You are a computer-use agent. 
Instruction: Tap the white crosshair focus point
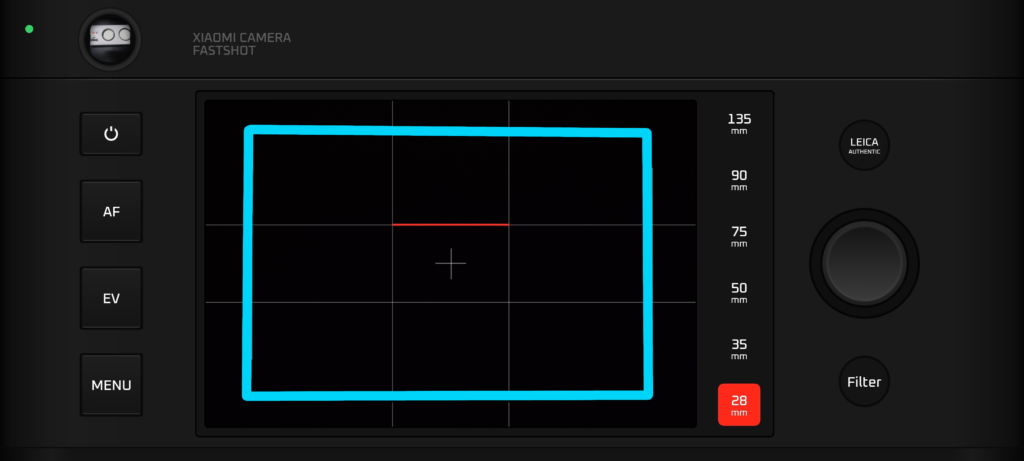pos(450,263)
